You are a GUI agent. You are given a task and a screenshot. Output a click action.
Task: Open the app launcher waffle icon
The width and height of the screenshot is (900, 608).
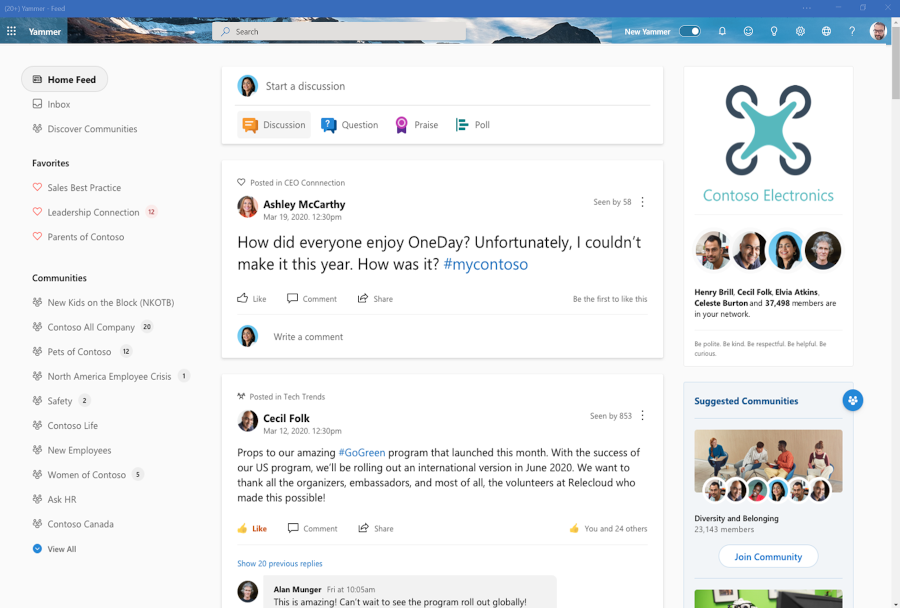coord(11,31)
